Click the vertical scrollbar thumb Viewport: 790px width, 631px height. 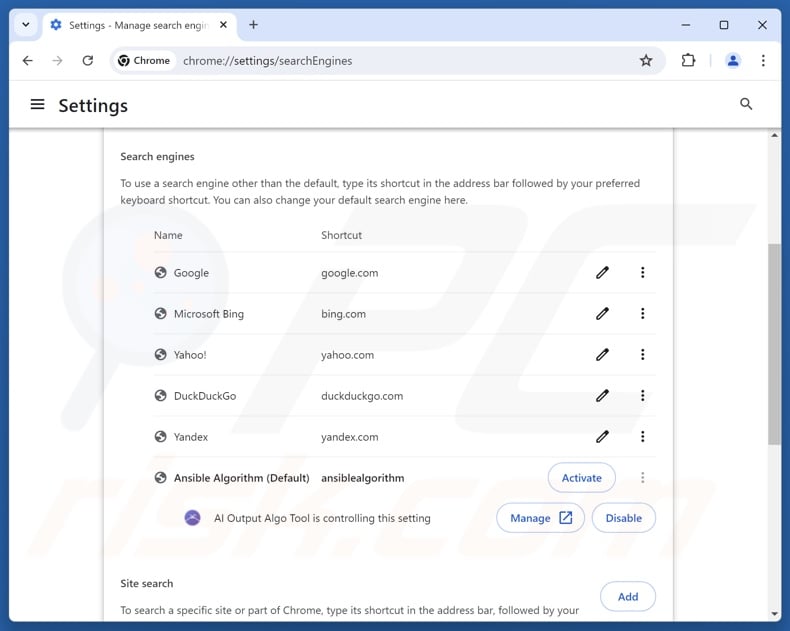774,344
